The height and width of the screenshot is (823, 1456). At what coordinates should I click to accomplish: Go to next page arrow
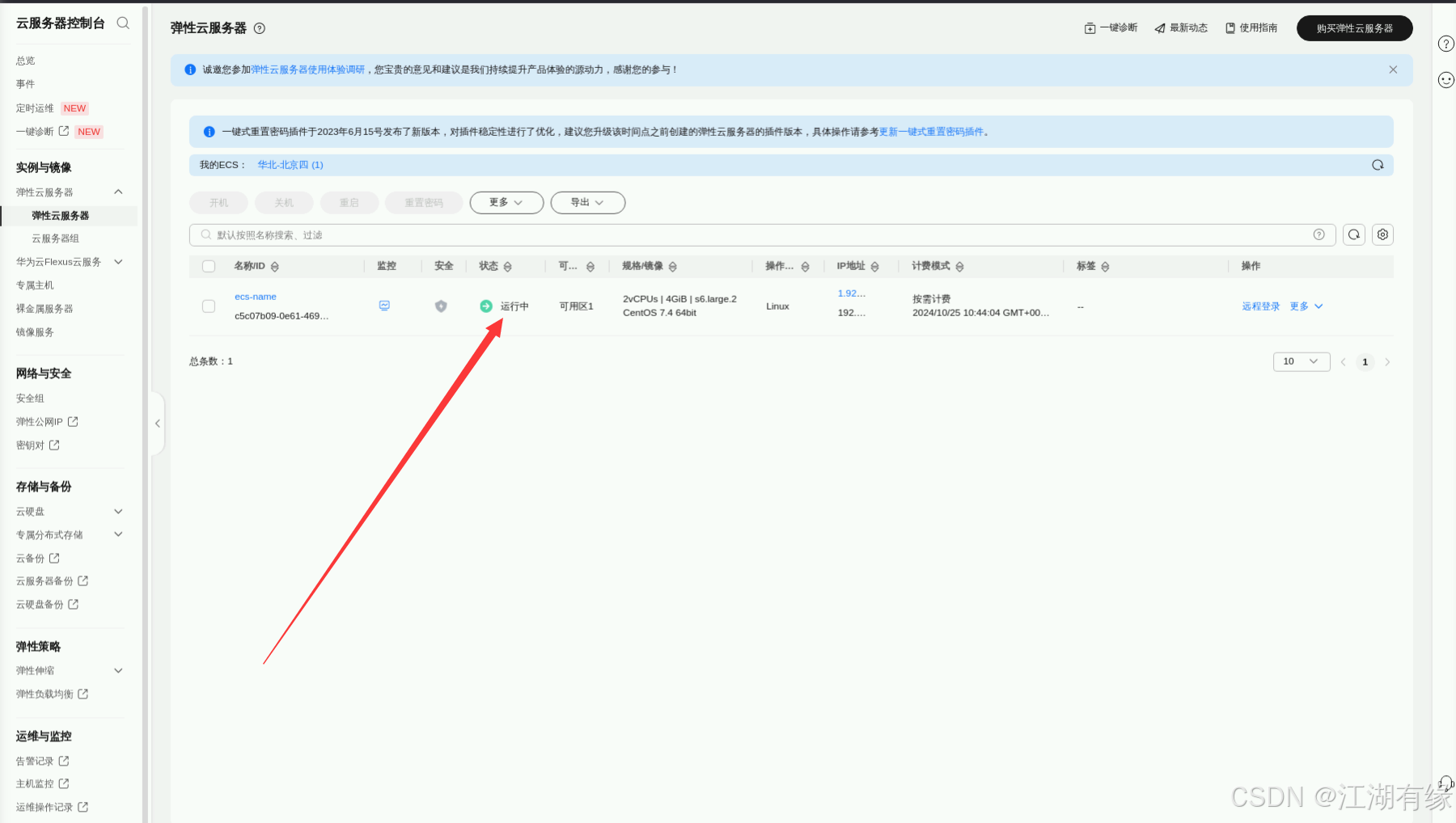coord(1387,362)
